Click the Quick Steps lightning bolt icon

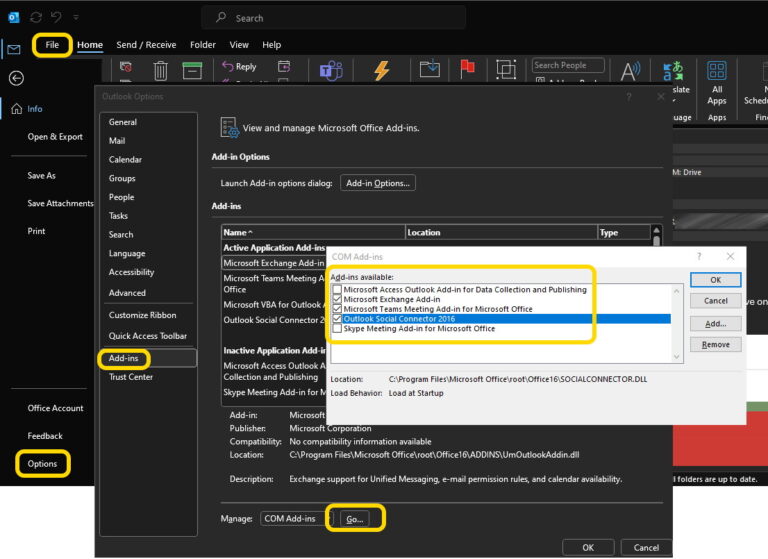tap(381, 71)
